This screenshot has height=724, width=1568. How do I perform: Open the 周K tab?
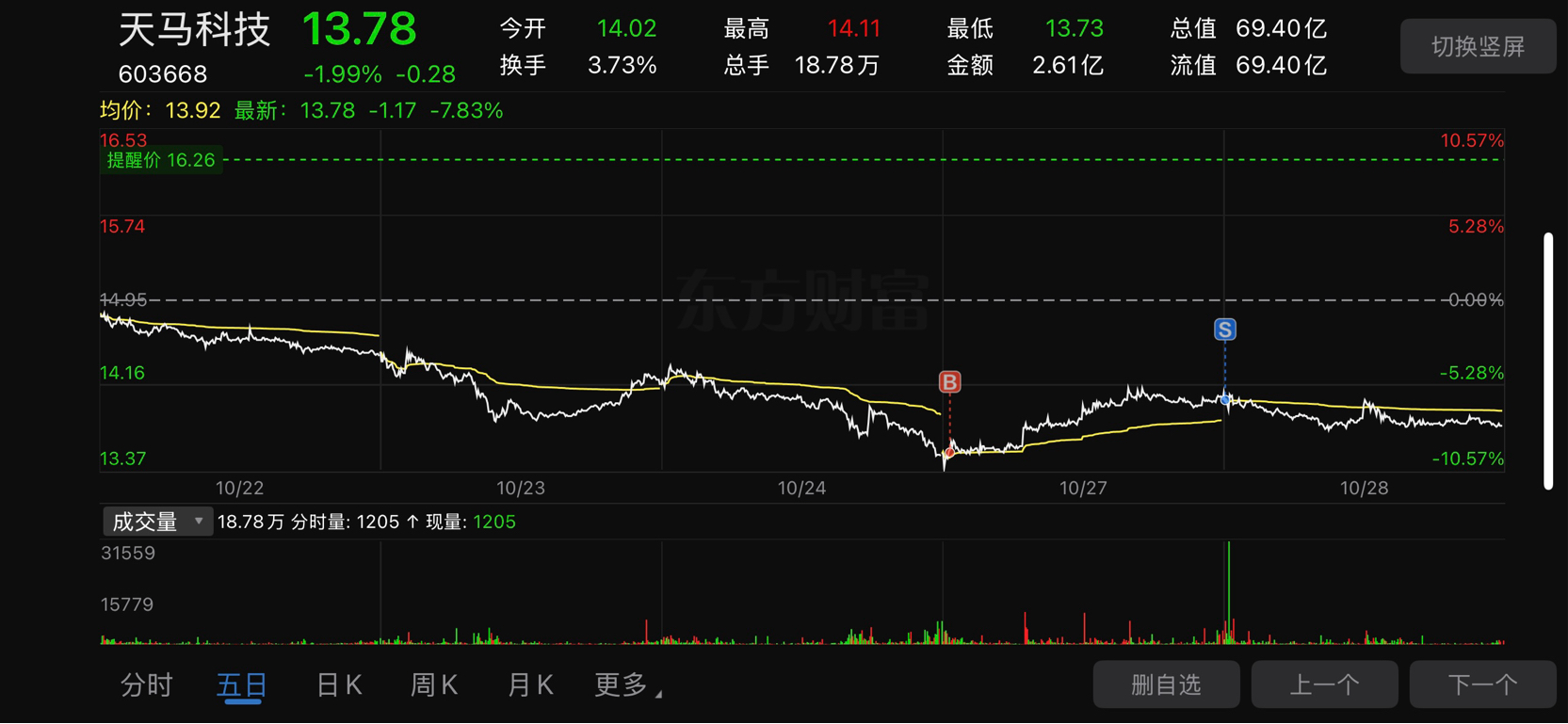[x=434, y=684]
